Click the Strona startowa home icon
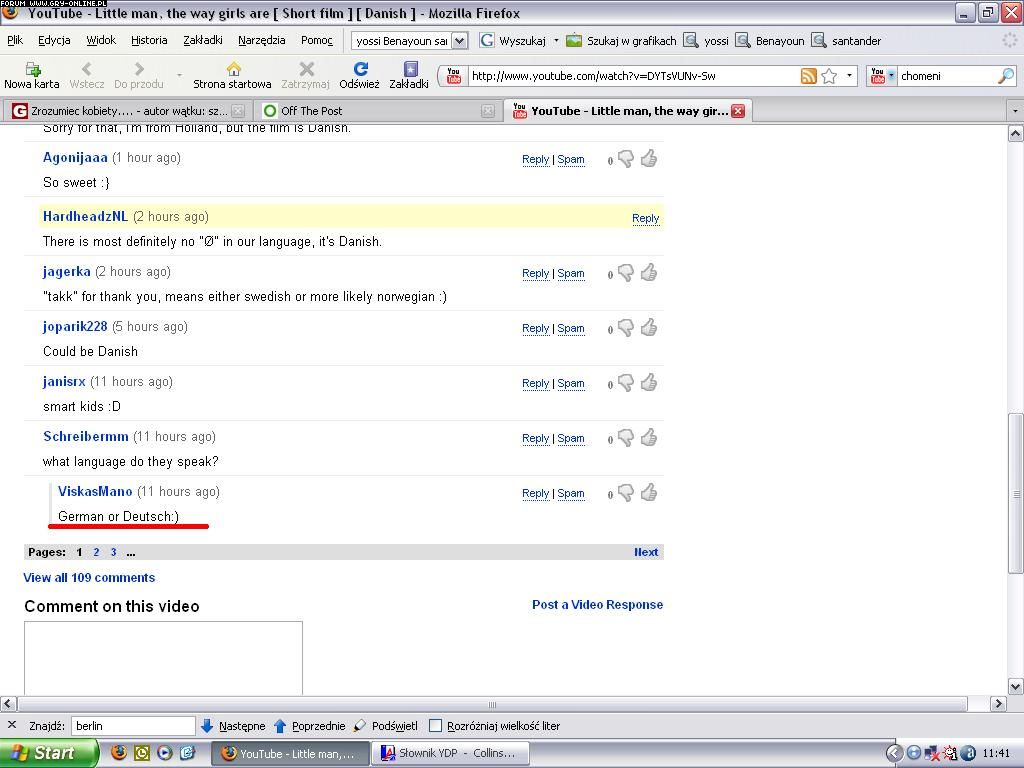The height and width of the screenshot is (768, 1024). click(232, 69)
